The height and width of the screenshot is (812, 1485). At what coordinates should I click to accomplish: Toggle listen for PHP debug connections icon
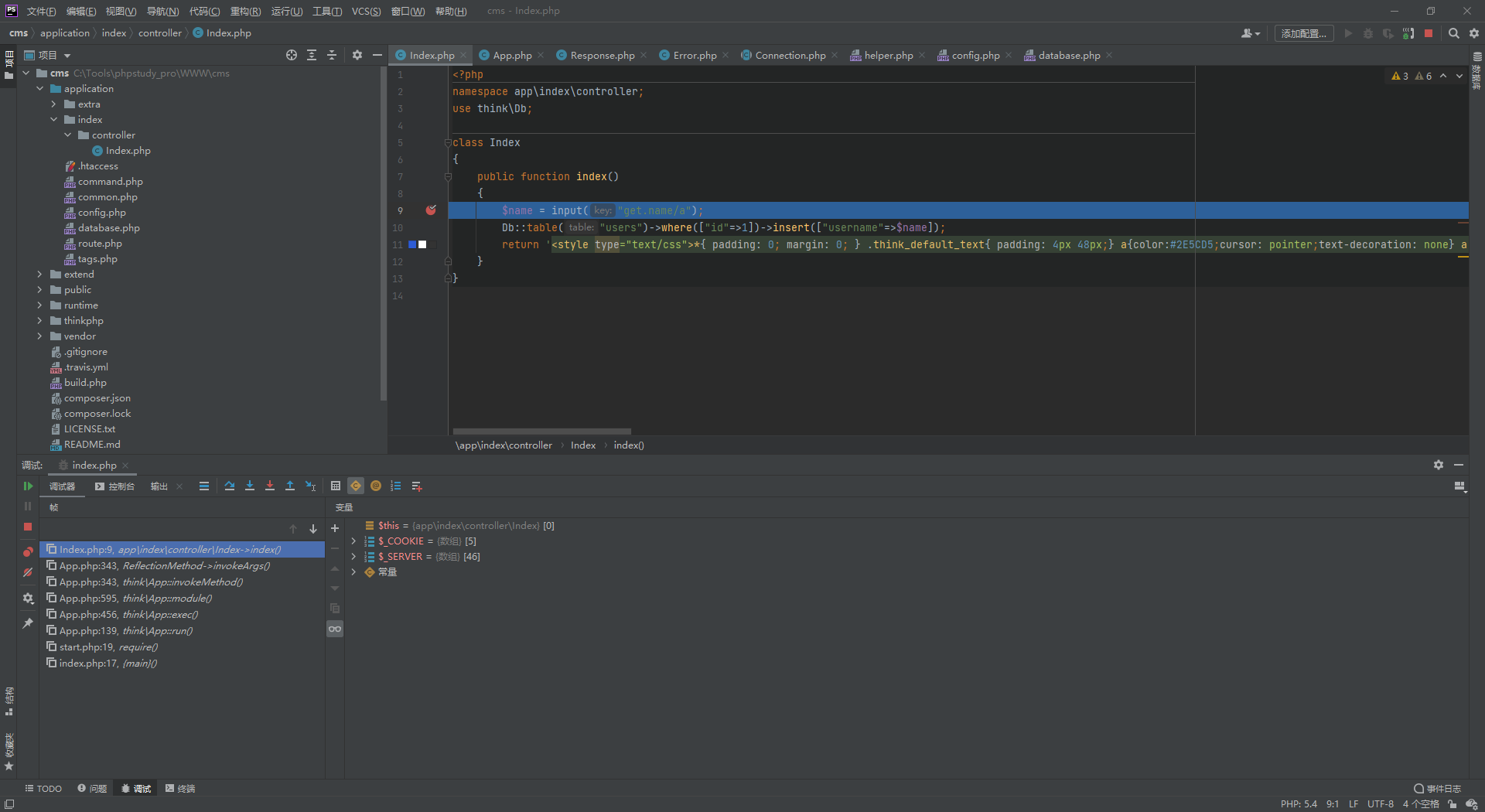(x=1408, y=33)
